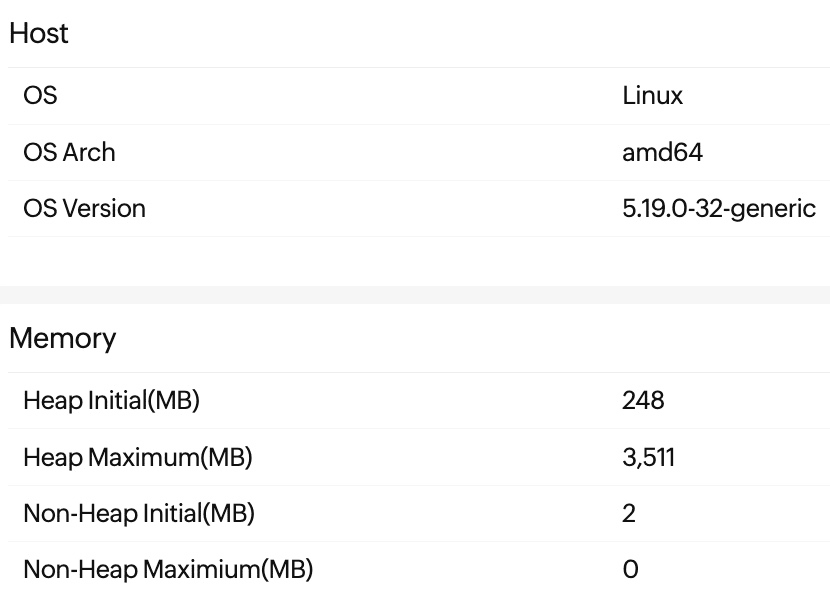Click the Heap Initial(MB) label

(x=111, y=401)
